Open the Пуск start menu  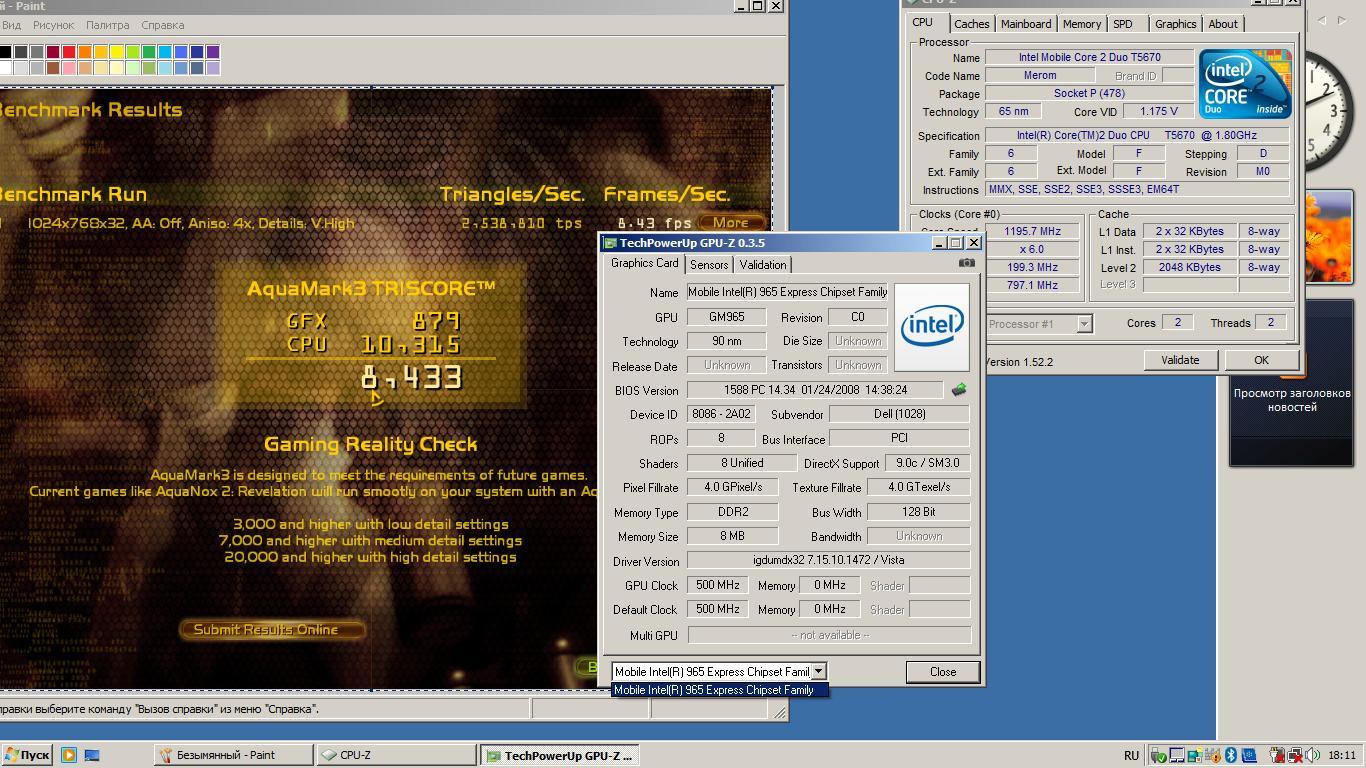tap(27, 755)
